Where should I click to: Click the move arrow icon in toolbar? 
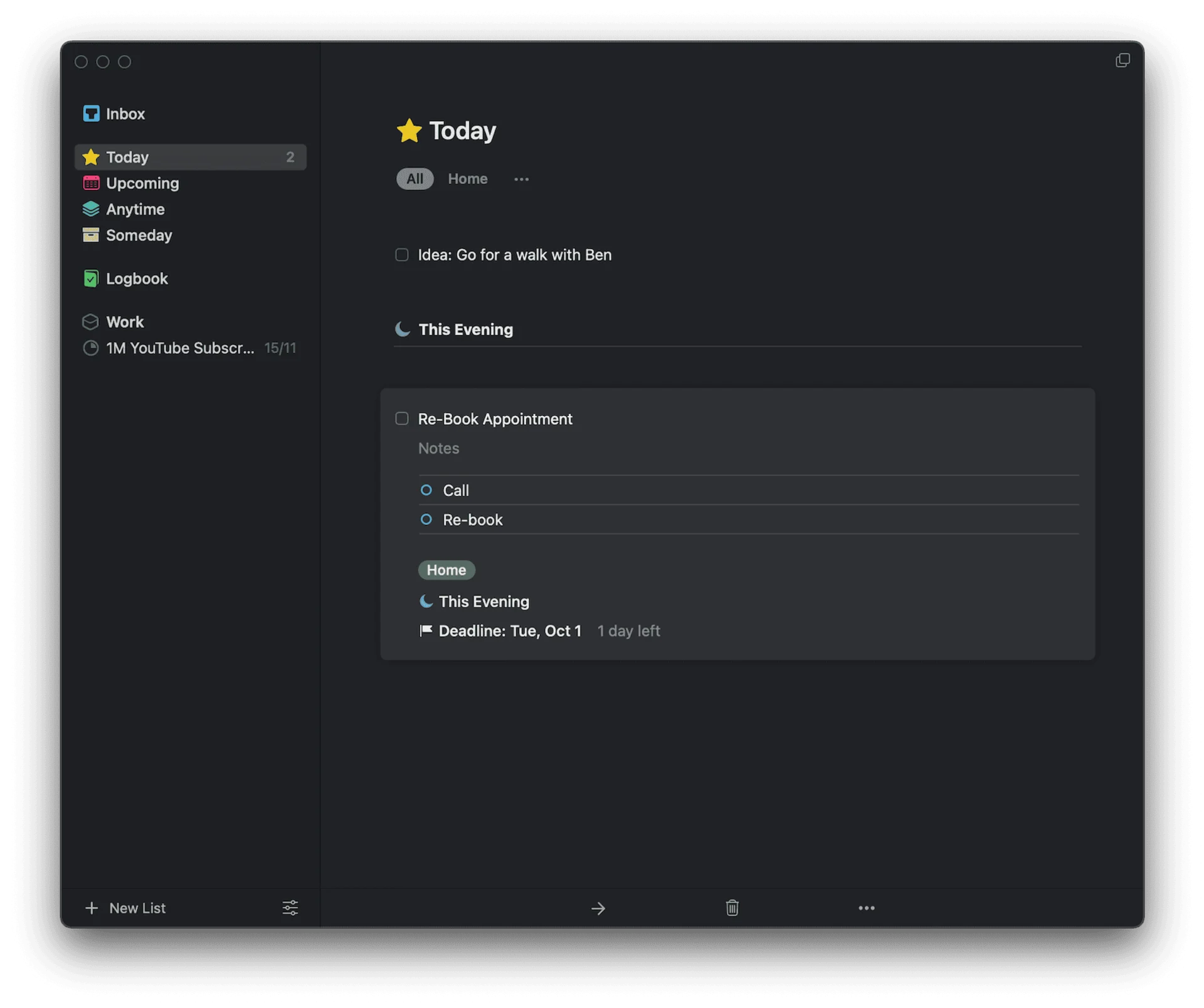point(598,908)
